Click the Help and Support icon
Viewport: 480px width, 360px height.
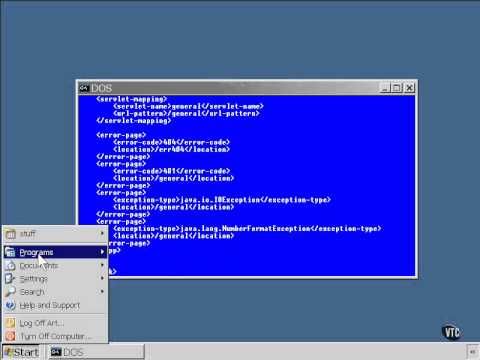pos(10,305)
